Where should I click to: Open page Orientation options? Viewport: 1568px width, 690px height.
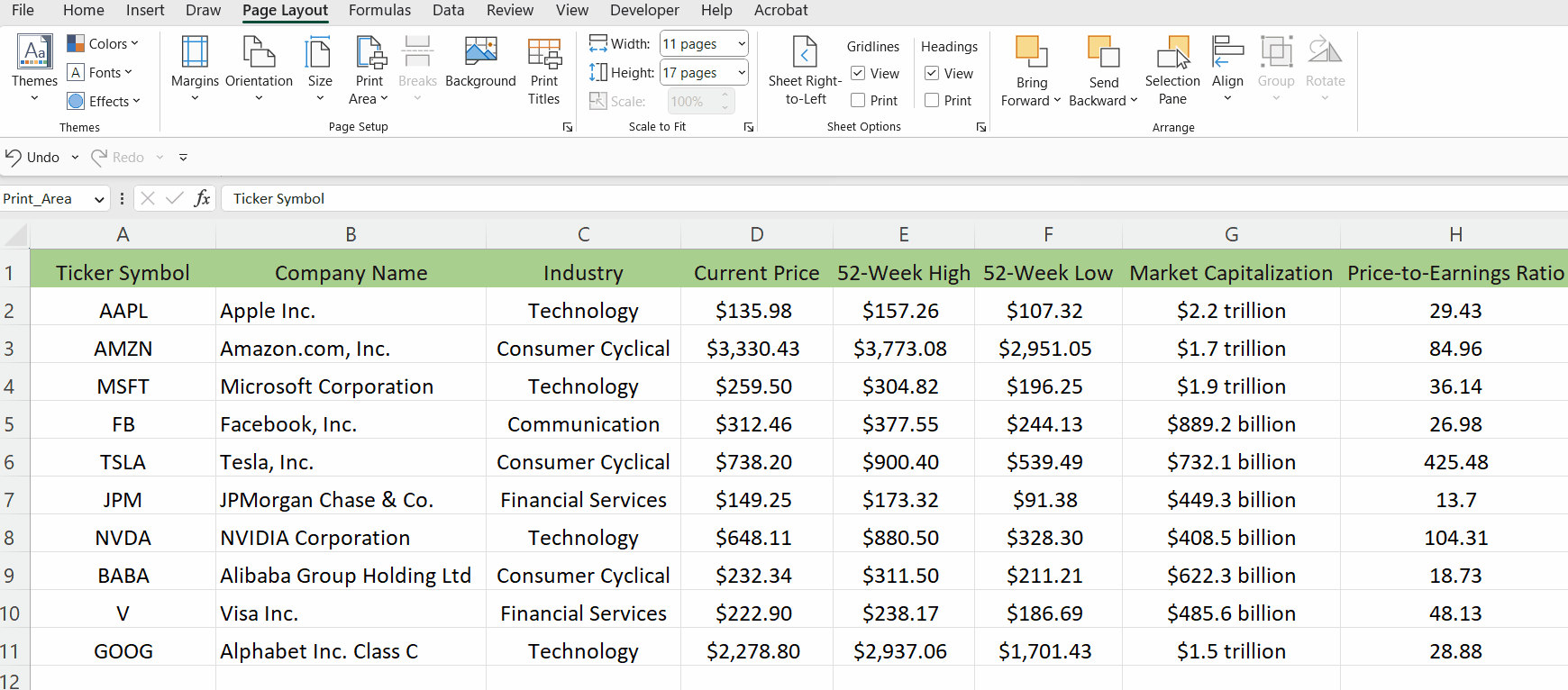(259, 68)
